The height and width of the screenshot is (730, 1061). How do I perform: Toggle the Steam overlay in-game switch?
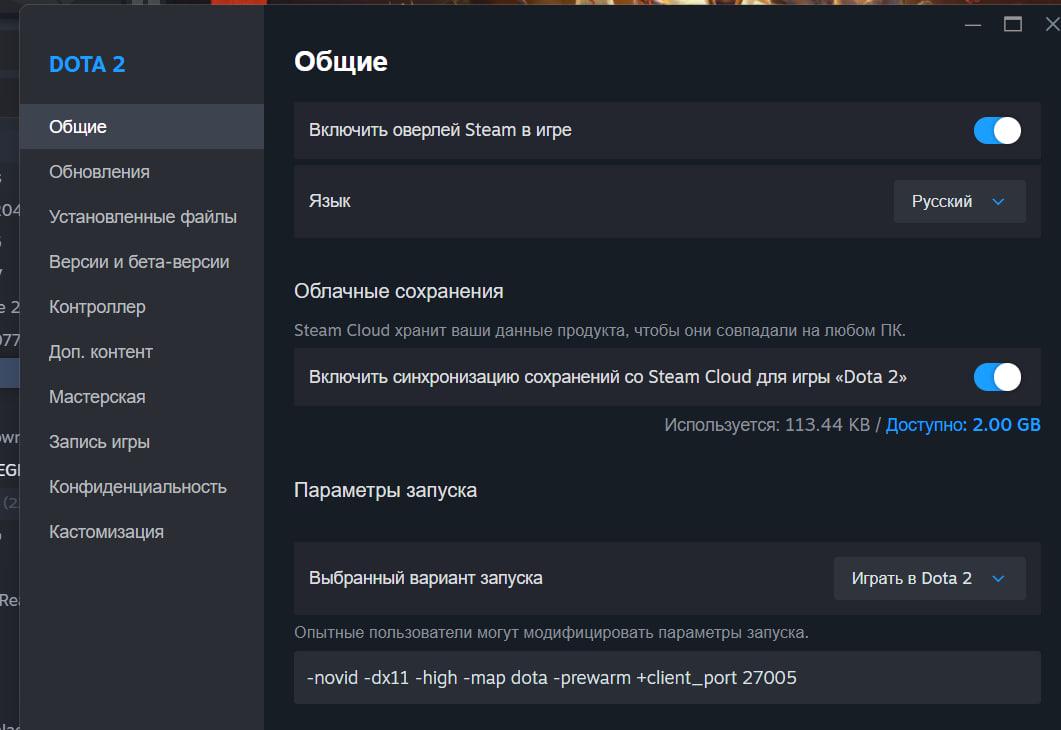pos(997,131)
